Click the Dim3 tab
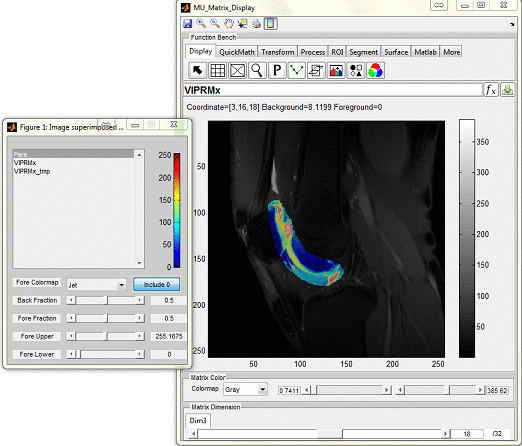522x446 pixels. tap(198, 421)
